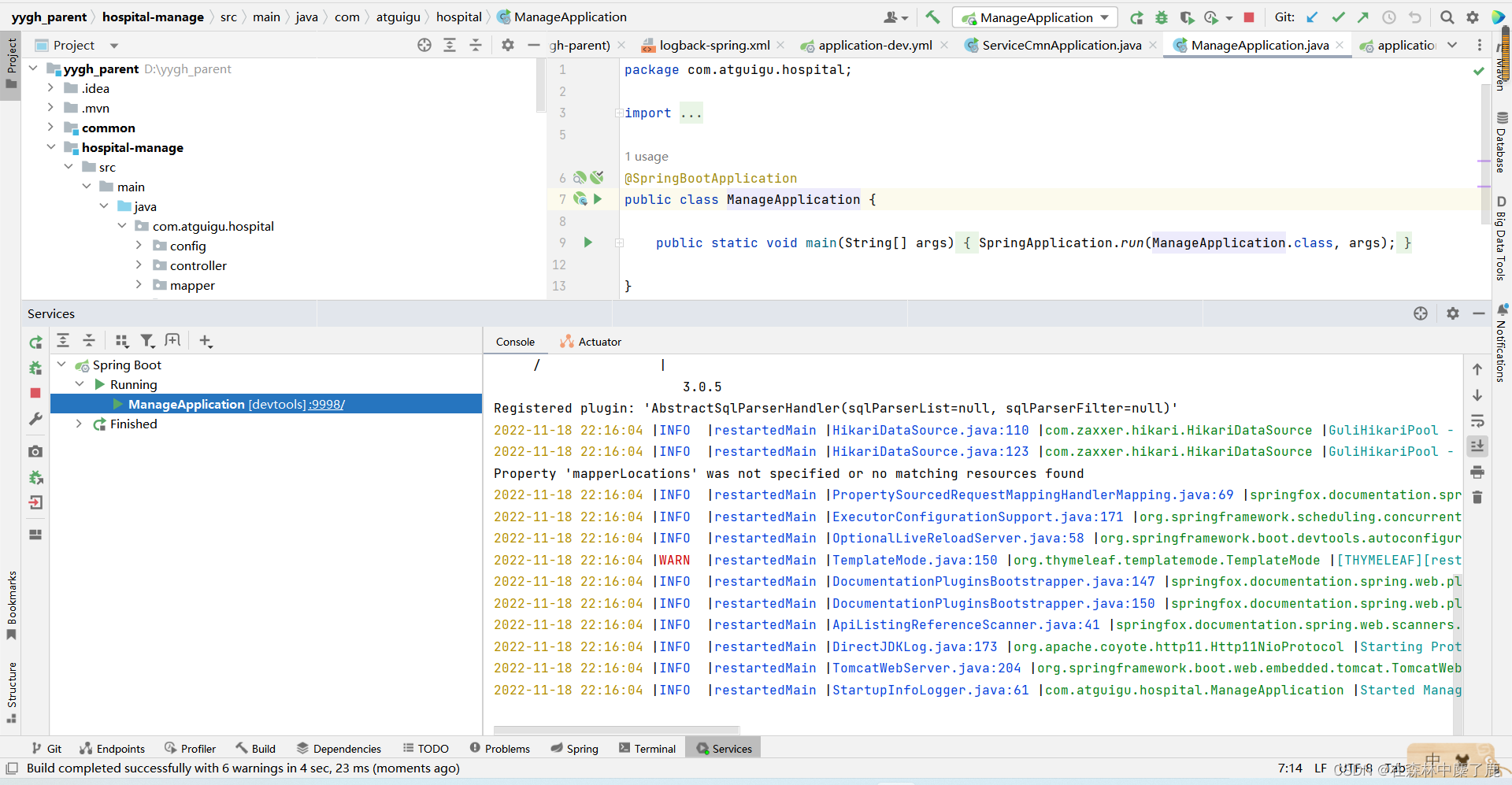Click the Debug bug icon in toolbar
Viewport: 1512px width, 785px height.
[1162, 17]
